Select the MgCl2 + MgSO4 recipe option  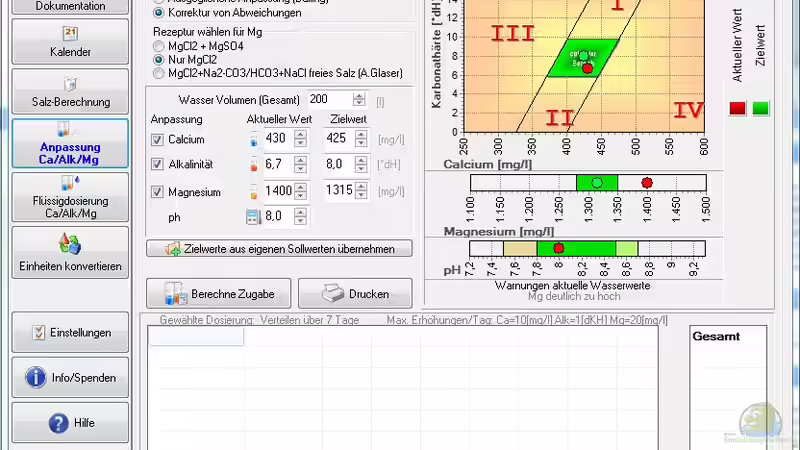158,47
